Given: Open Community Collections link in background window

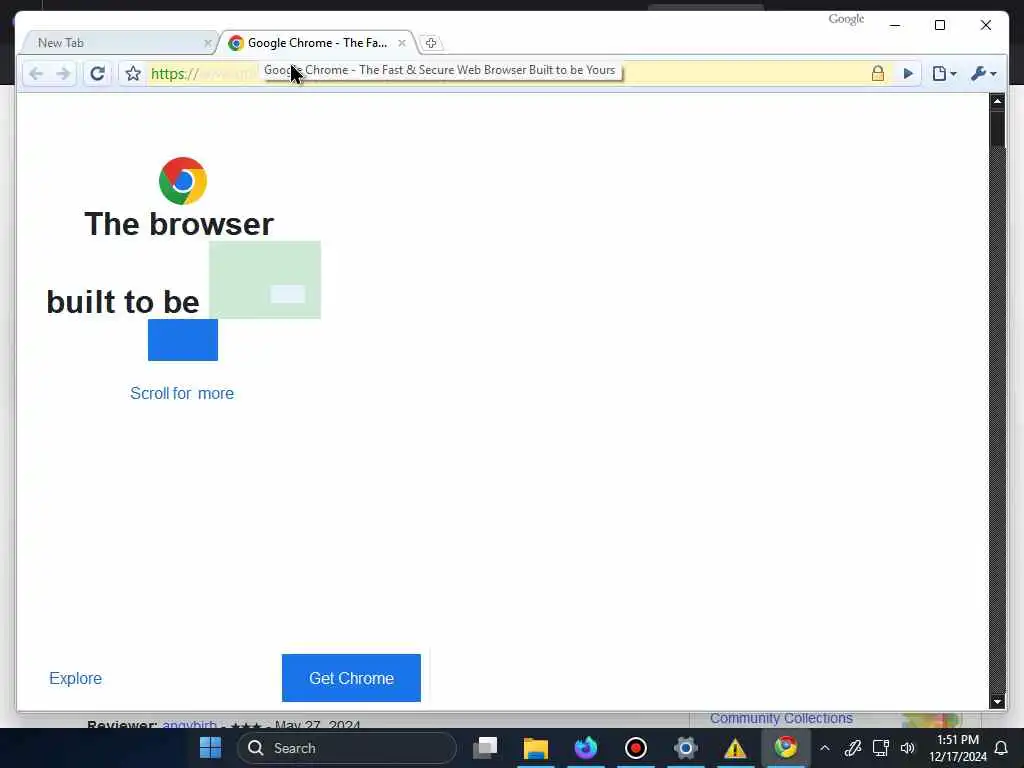Looking at the screenshot, I should click(x=781, y=718).
